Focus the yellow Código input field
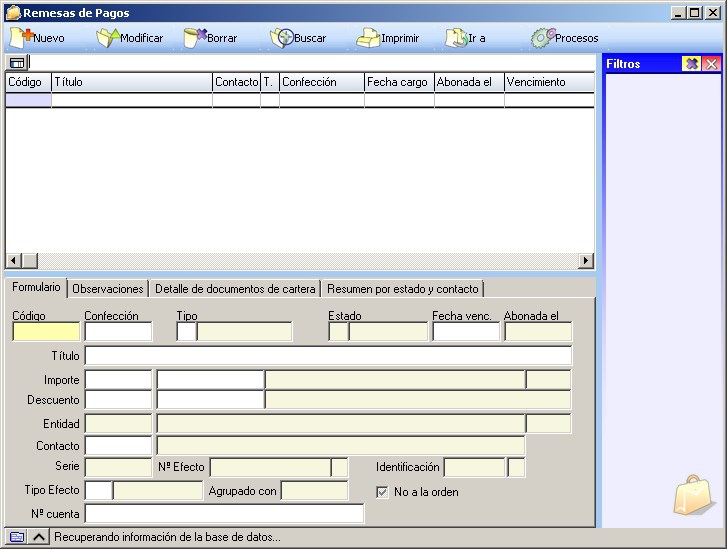Image resolution: width=727 pixels, height=549 pixels. [46, 332]
